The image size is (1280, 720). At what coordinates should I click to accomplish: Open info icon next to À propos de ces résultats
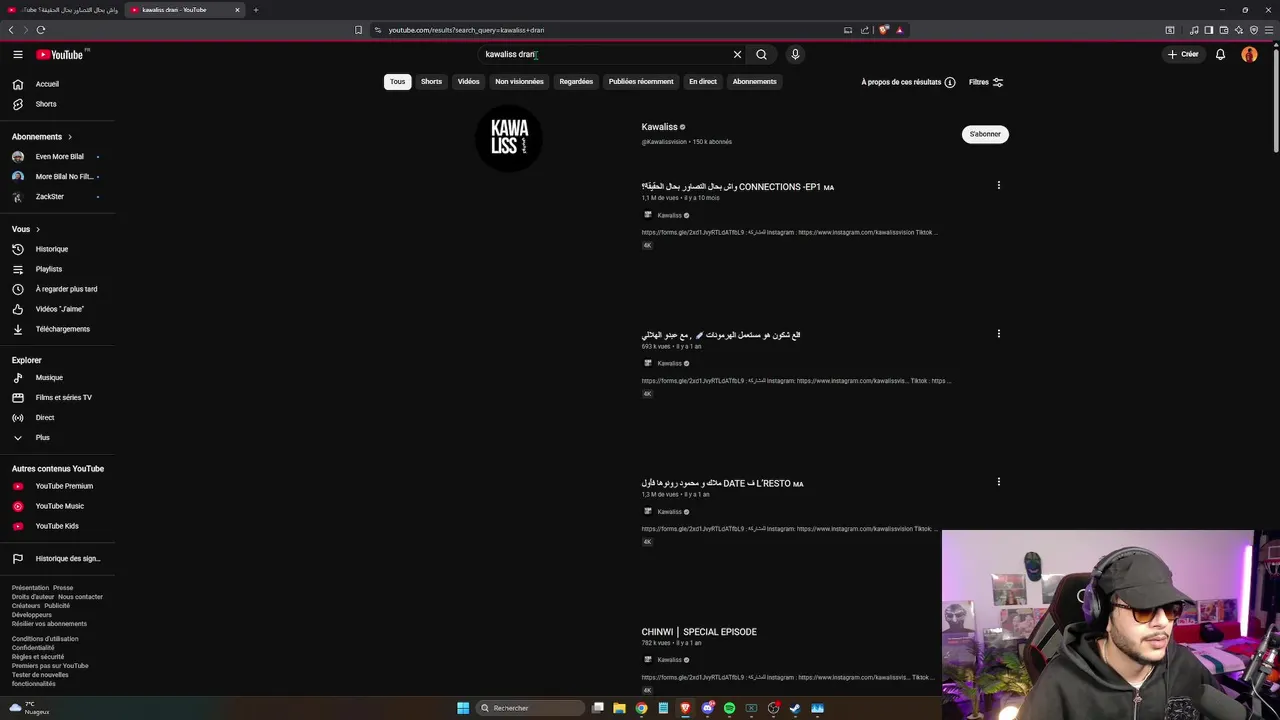coord(950,82)
